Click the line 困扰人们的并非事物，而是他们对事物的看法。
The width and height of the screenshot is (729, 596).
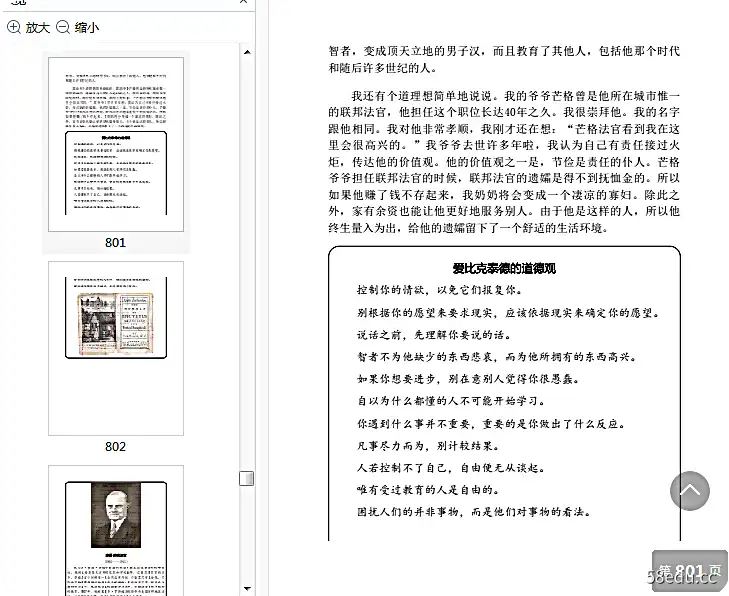(474, 512)
